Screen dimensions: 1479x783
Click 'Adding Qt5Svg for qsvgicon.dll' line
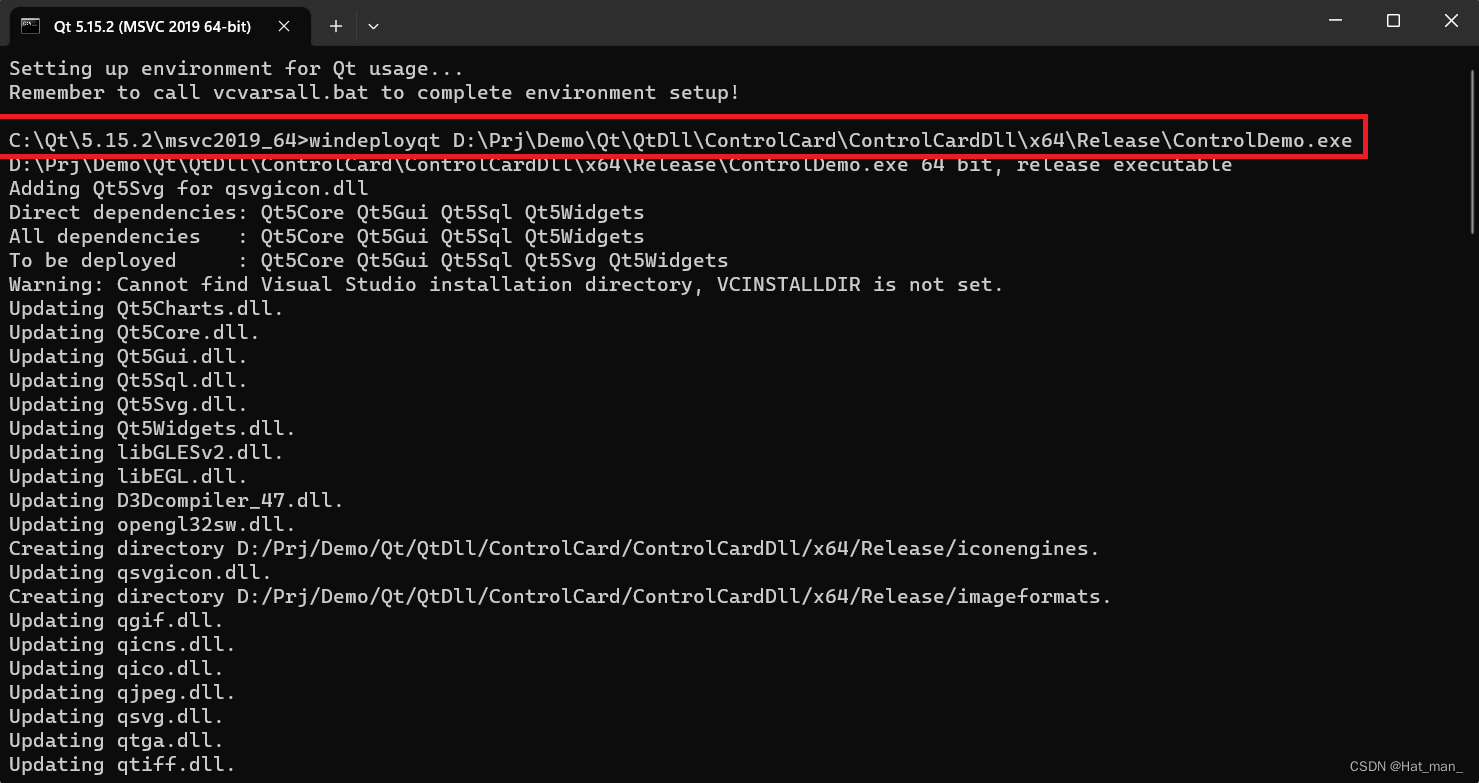click(189, 189)
